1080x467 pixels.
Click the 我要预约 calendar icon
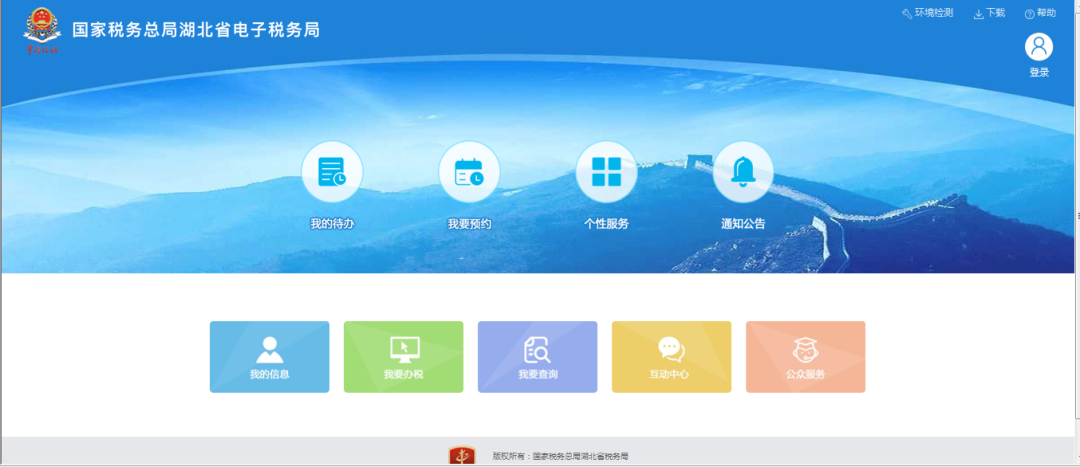(469, 172)
